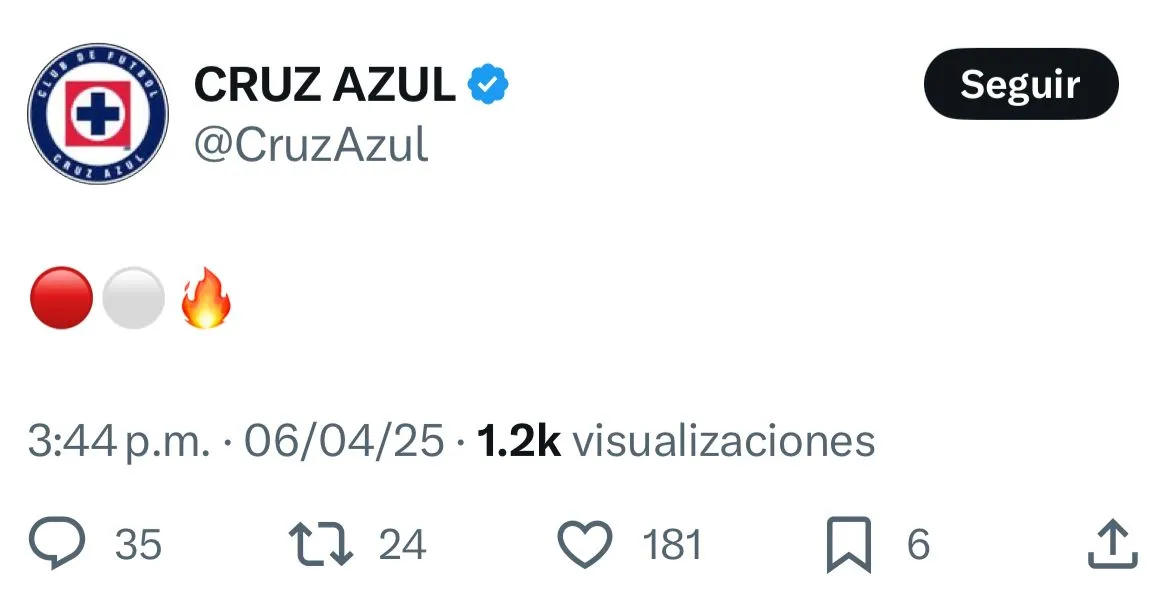Click the fire emoji in tweet
This screenshot has height=607, width=1170.
[x=205, y=300]
